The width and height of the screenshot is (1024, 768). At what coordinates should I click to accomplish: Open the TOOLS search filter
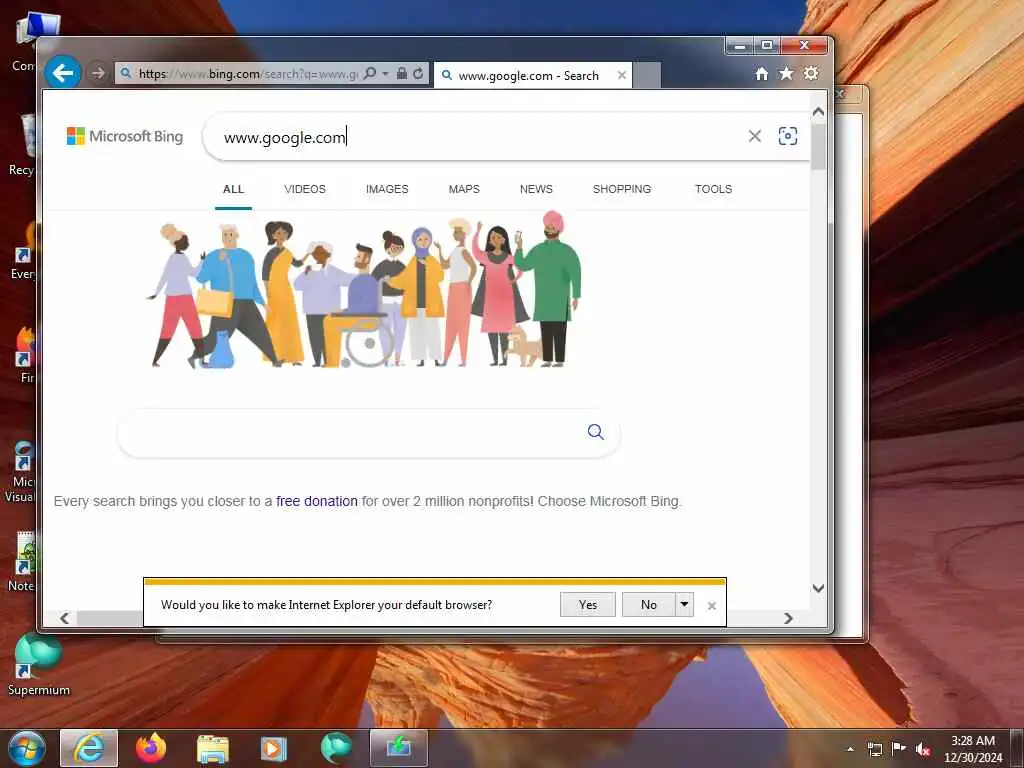[713, 189]
